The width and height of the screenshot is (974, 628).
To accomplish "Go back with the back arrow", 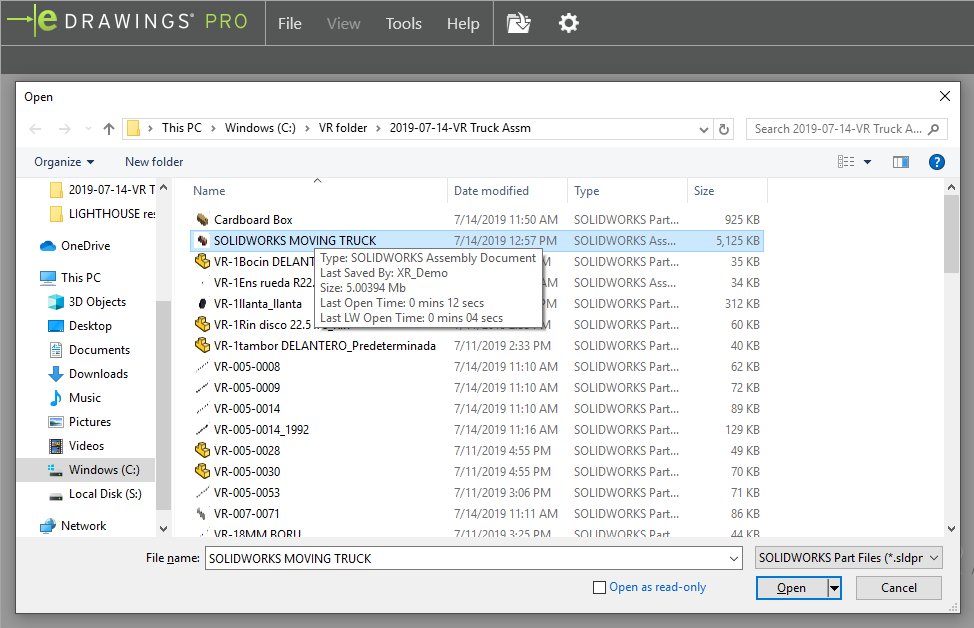I will (x=35, y=129).
